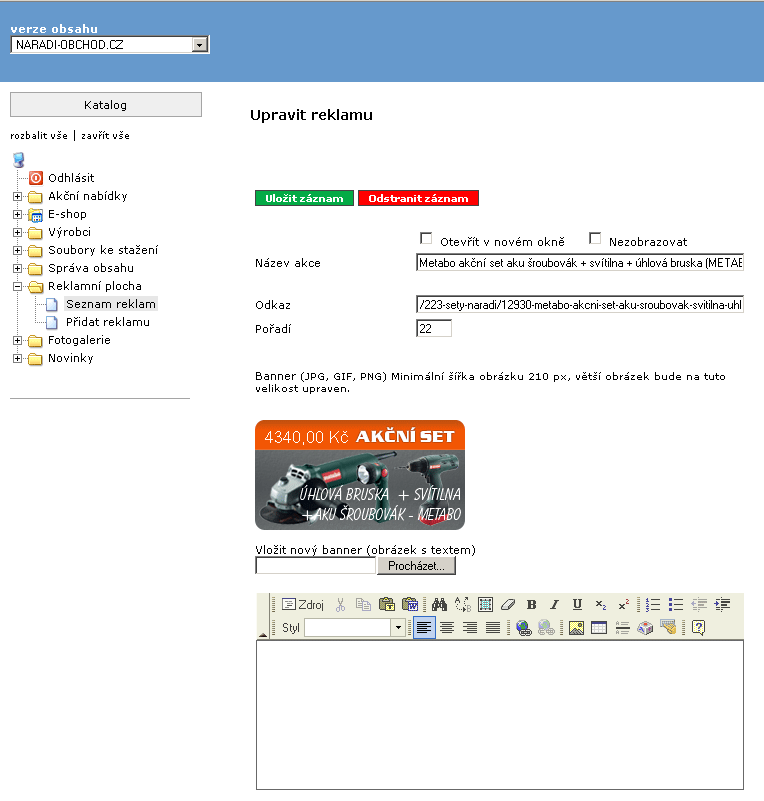764x801 pixels.
Task: Insert link with globe icon
Action: tap(523, 627)
